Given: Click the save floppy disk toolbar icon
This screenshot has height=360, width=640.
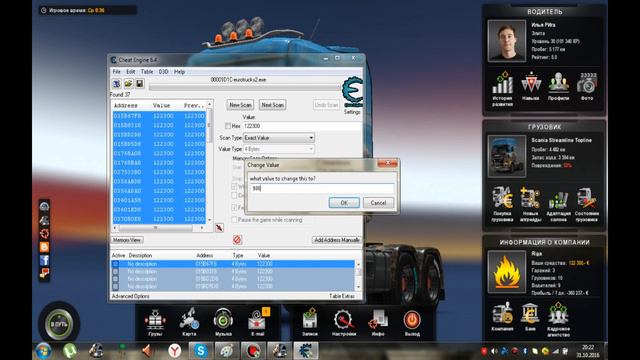Looking at the screenshot, I should [140, 84].
